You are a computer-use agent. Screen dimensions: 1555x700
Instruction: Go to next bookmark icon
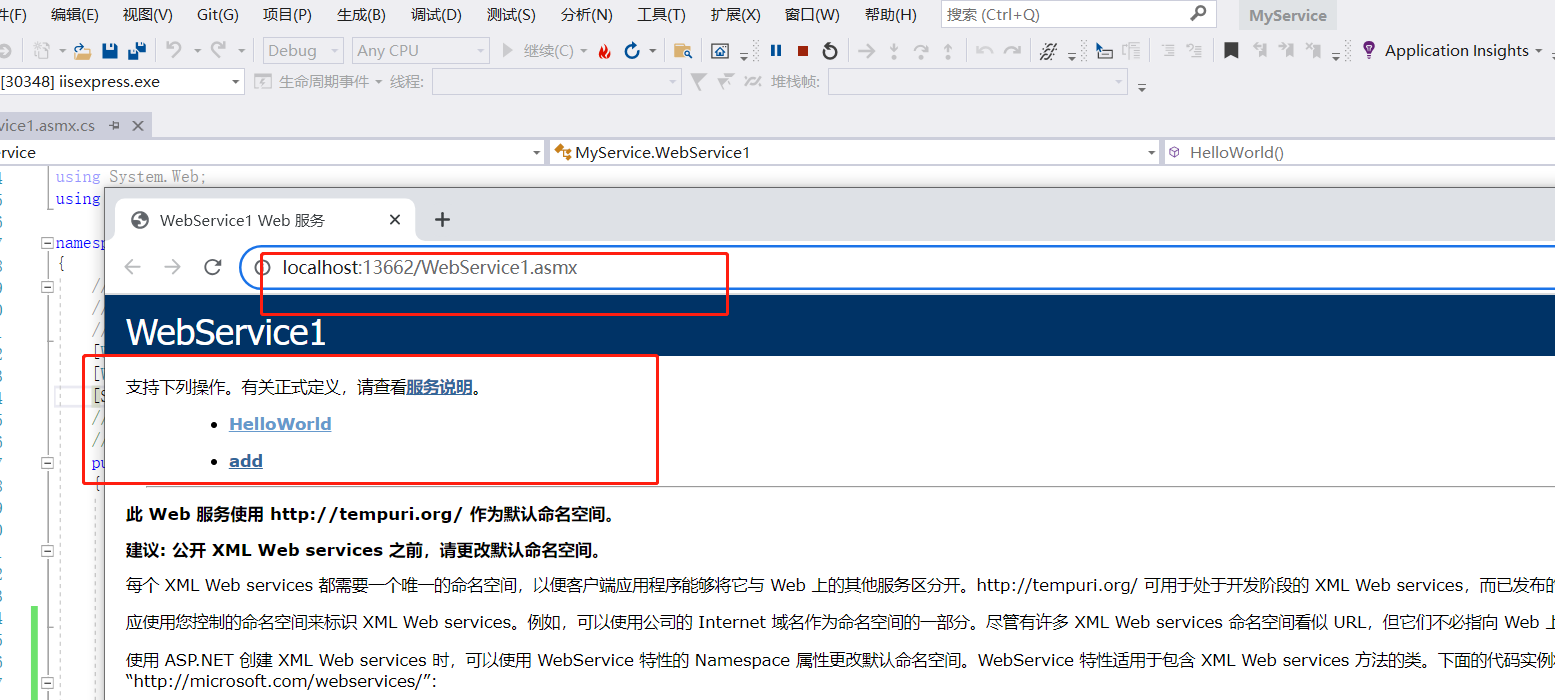pyautogui.click(x=1286, y=51)
